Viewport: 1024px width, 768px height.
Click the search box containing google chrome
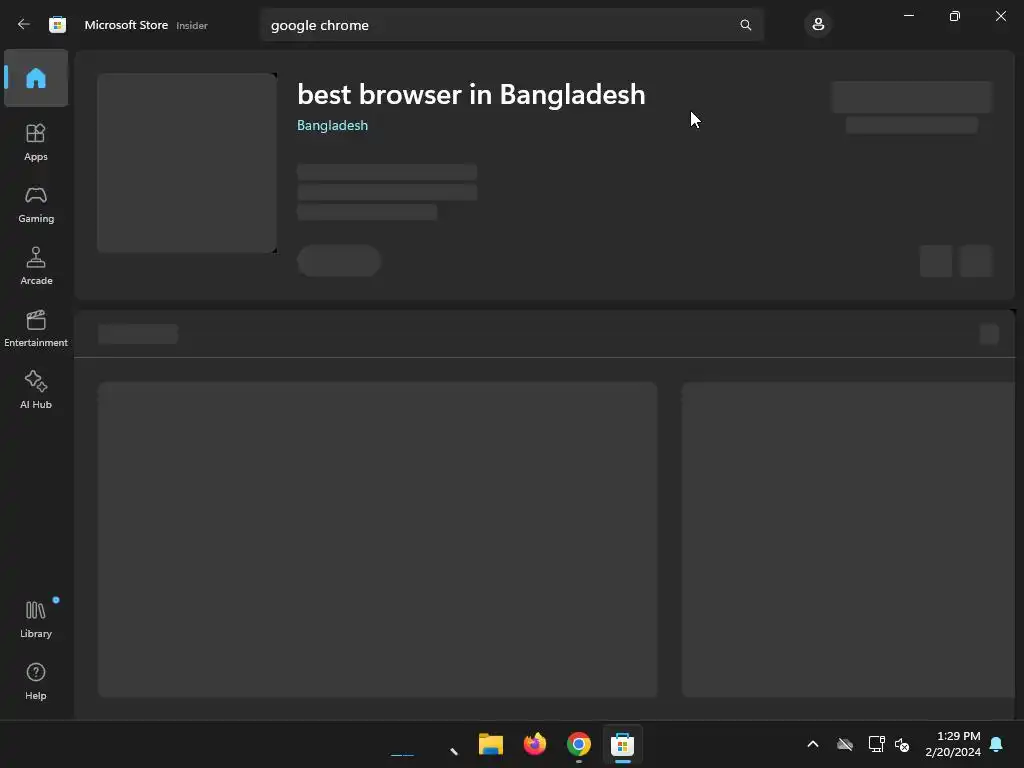coord(512,25)
